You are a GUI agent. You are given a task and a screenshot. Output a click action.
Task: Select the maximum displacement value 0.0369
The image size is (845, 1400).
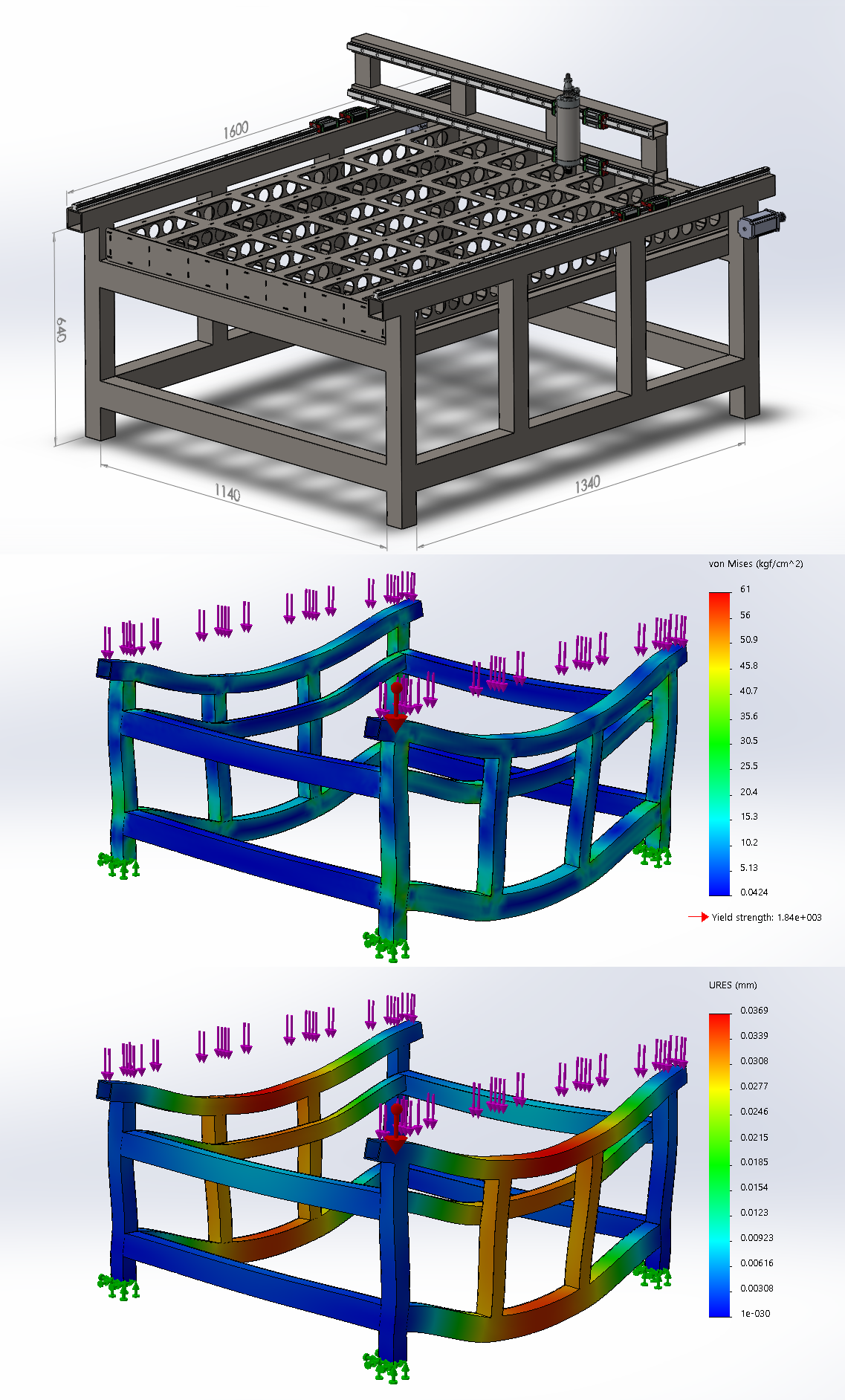click(x=754, y=1011)
